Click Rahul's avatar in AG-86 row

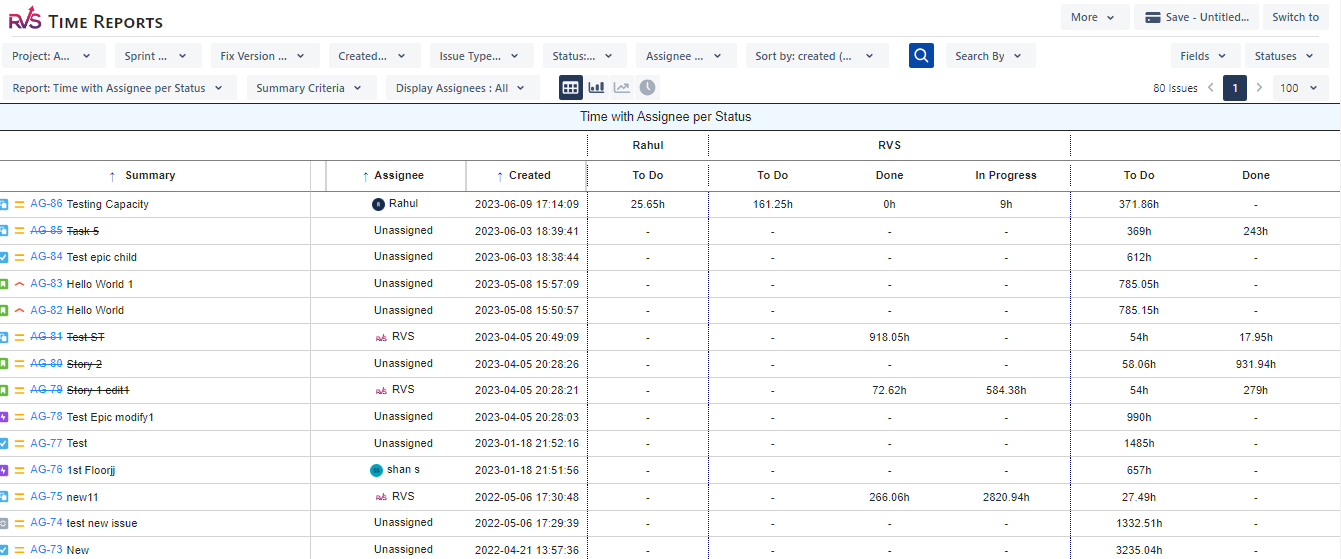click(378, 204)
